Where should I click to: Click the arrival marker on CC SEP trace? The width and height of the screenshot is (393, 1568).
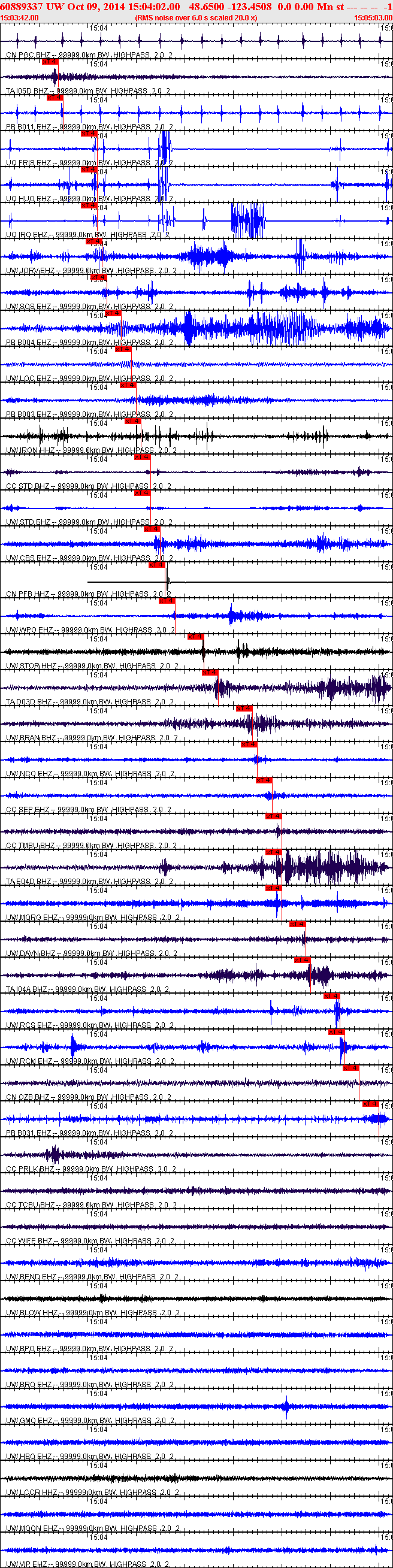(x=264, y=780)
